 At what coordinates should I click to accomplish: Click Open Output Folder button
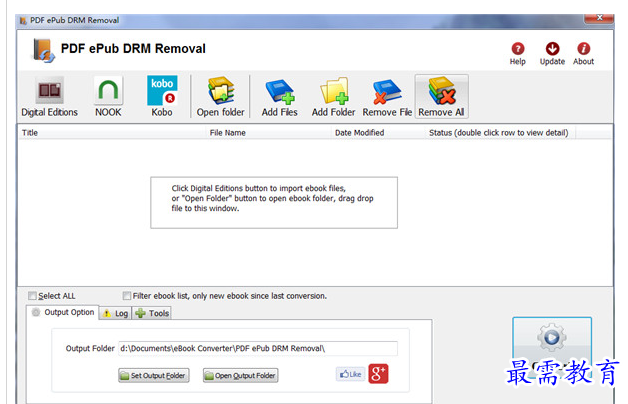click(240, 376)
